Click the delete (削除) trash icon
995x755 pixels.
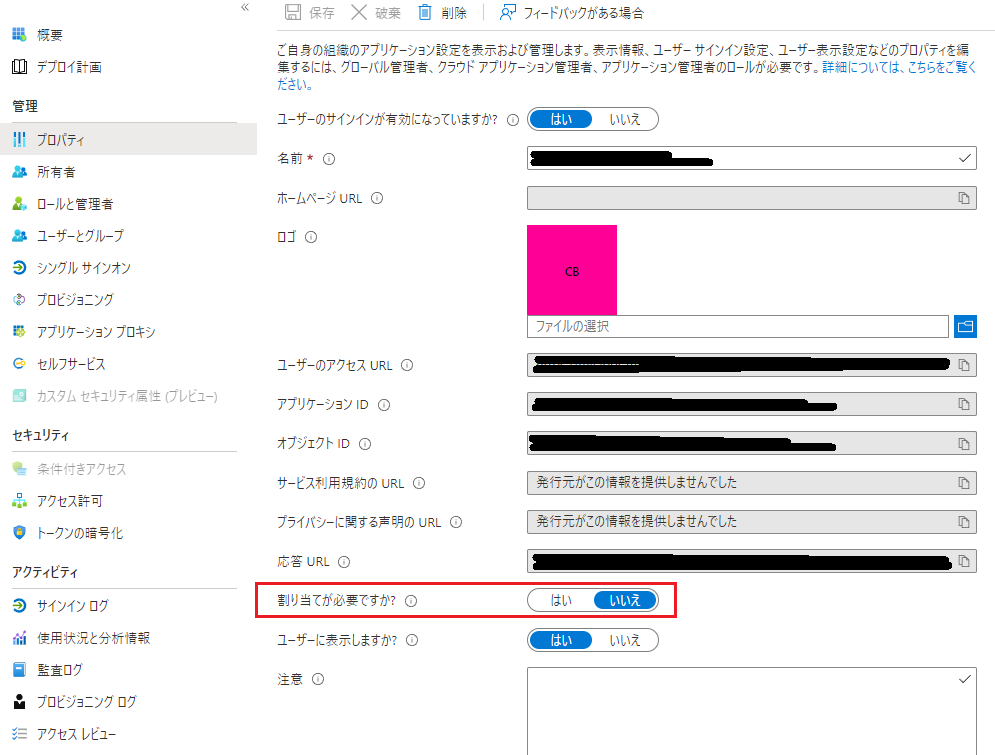pyautogui.click(x=425, y=13)
